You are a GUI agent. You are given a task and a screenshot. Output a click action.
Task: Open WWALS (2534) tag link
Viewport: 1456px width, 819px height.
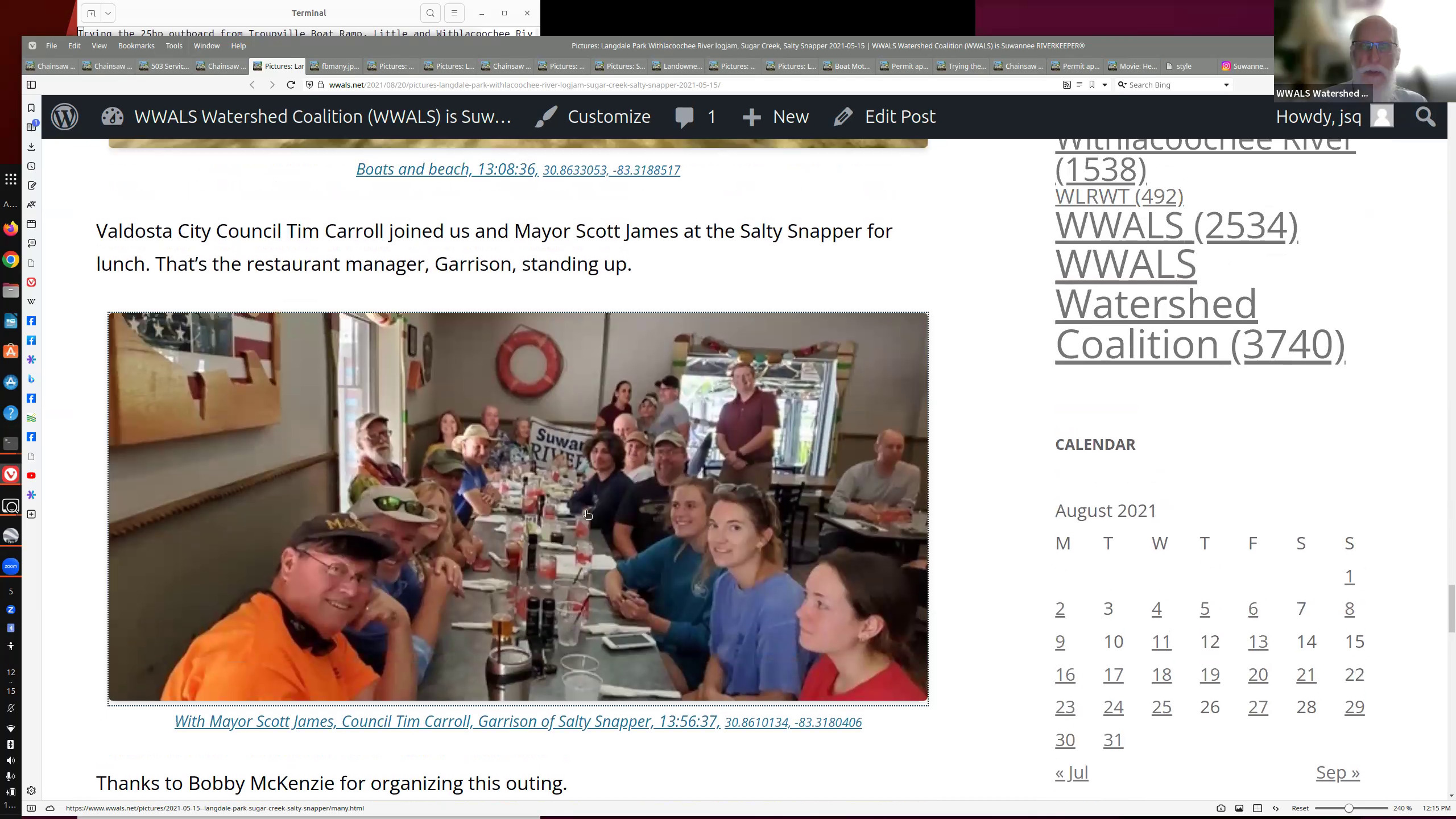tap(1176, 226)
